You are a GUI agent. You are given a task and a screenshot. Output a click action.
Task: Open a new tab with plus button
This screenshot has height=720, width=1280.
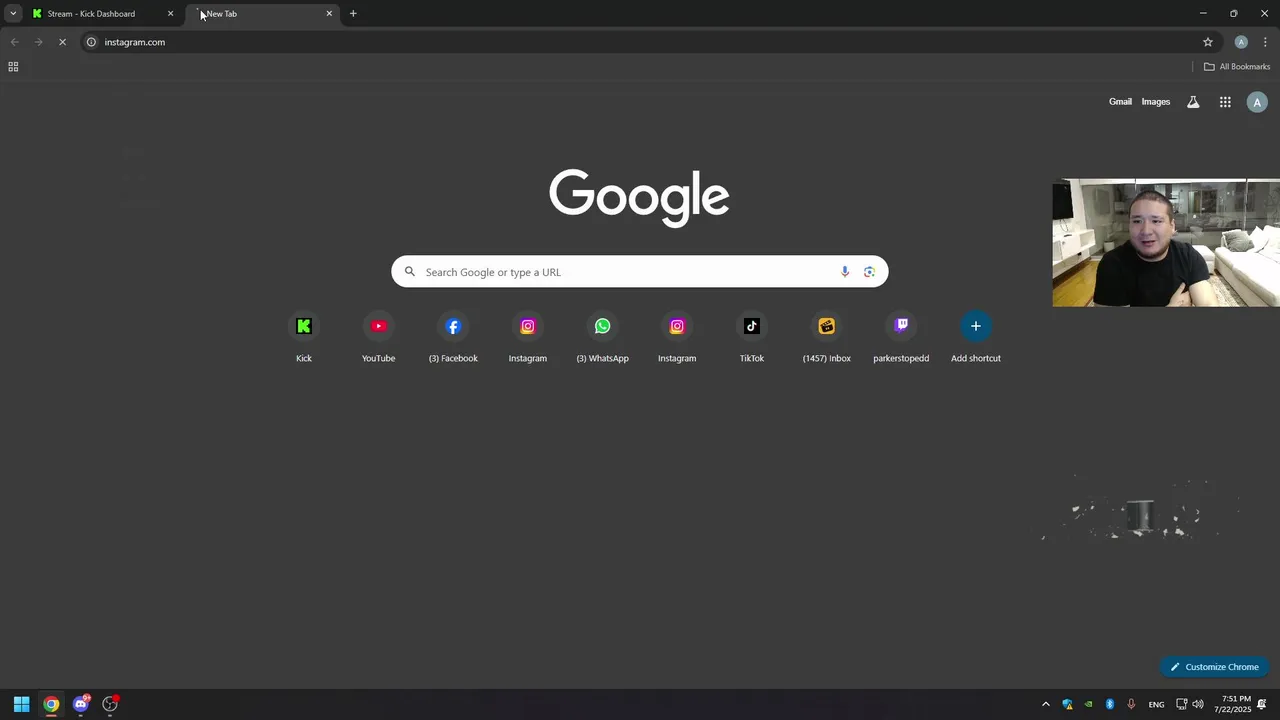tap(353, 14)
